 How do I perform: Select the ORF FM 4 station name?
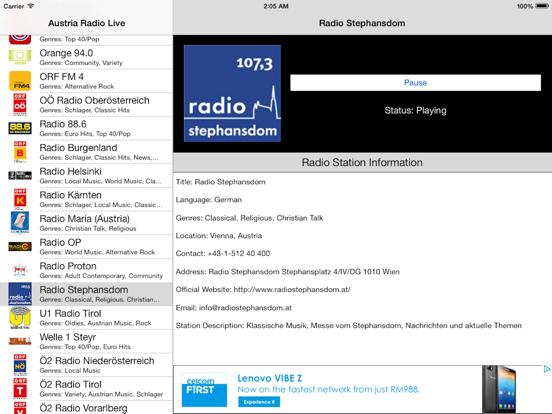coord(62,77)
